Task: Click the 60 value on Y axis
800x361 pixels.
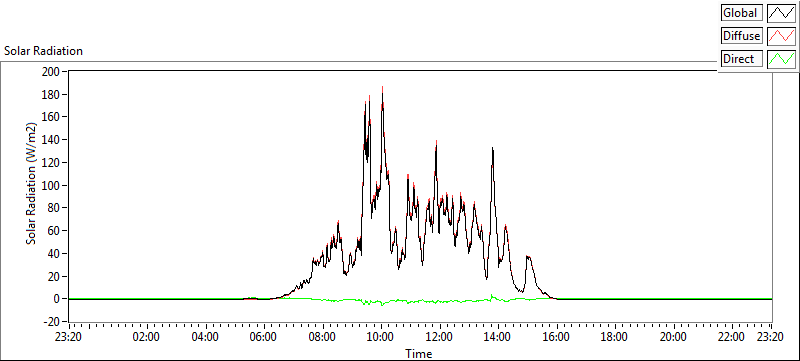Action: click(55, 230)
